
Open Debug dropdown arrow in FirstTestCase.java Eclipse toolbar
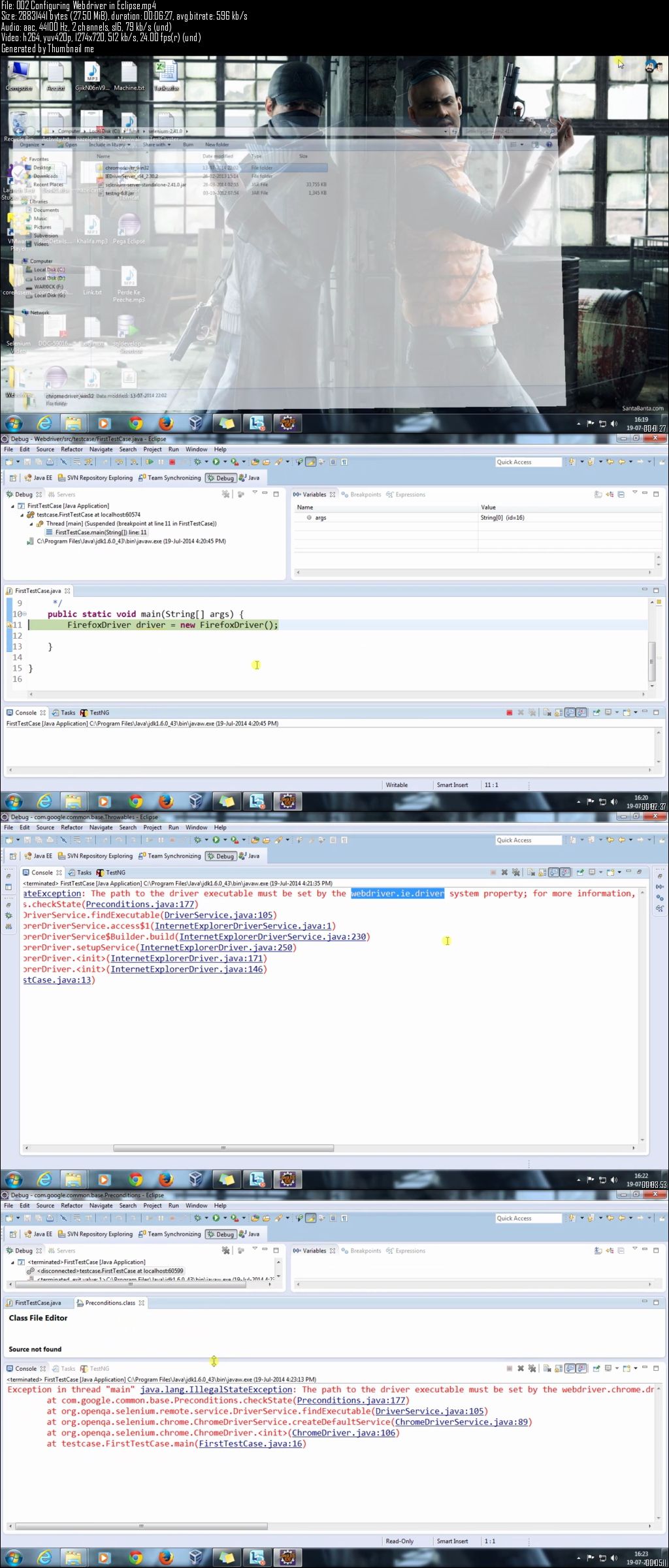(x=206, y=462)
